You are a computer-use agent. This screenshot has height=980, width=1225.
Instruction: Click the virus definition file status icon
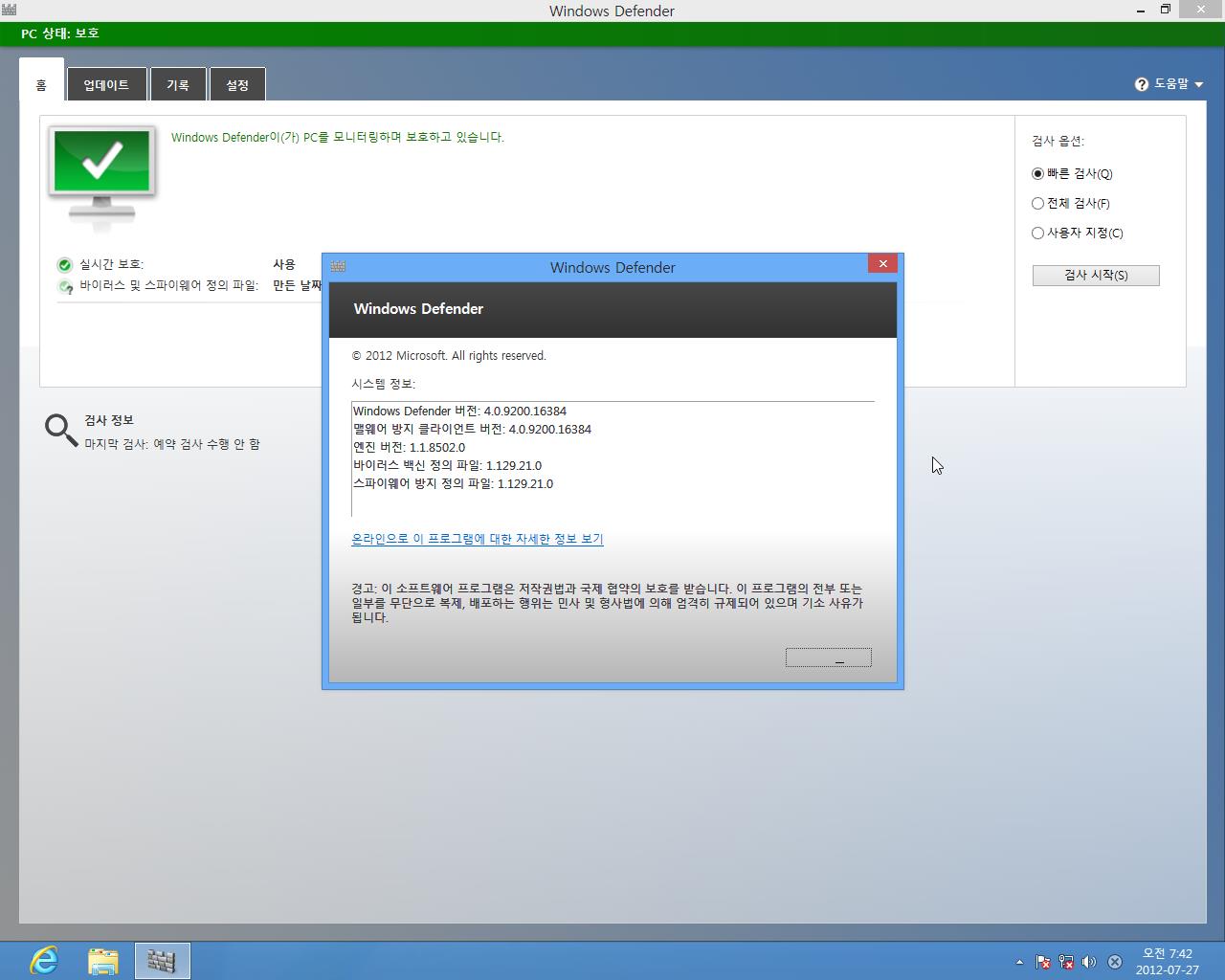click(x=65, y=286)
